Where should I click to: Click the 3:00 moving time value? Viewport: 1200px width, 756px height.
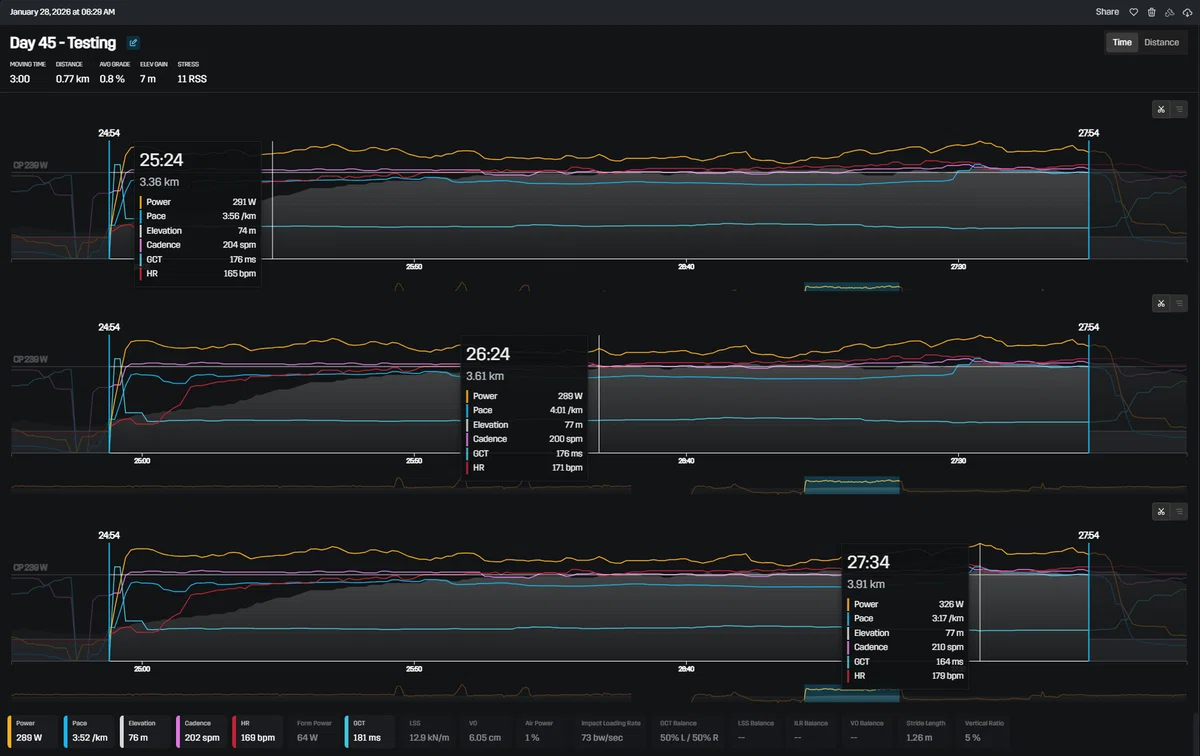pos(20,78)
